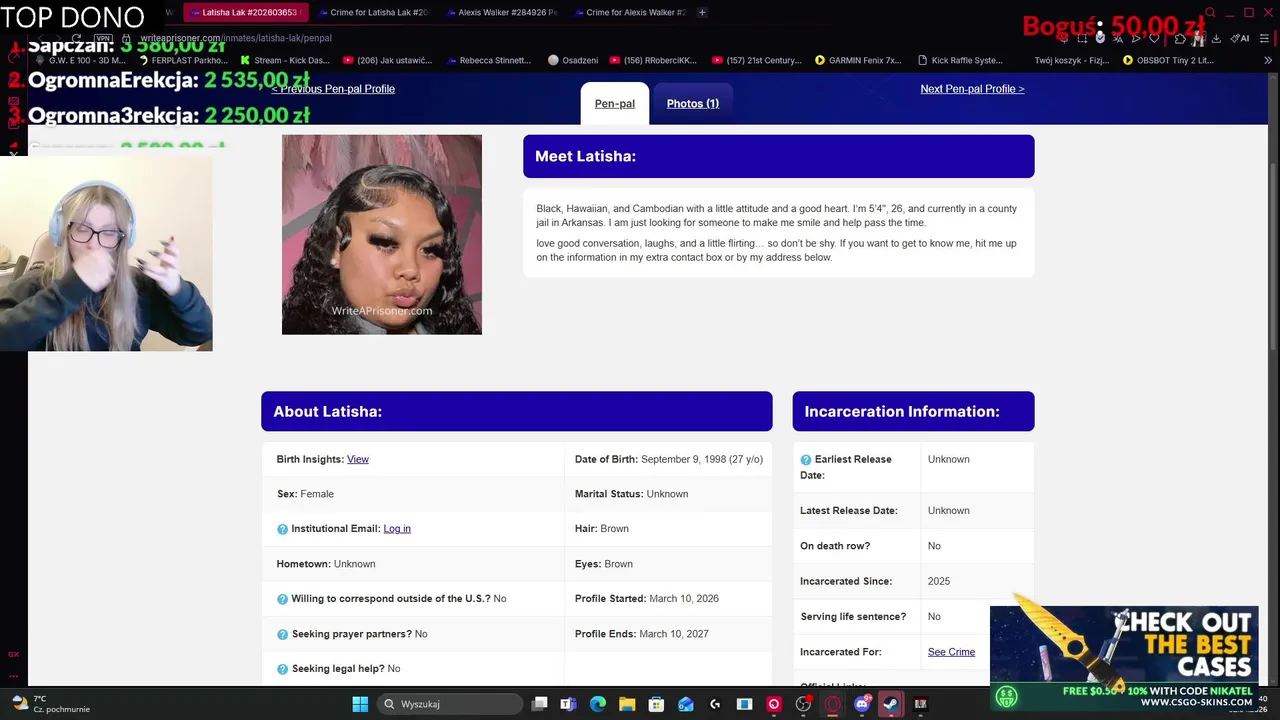The height and width of the screenshot is (720, 1280).
Task: Click the help icon beside Institutional Email
Action: [x=282, y=529]
